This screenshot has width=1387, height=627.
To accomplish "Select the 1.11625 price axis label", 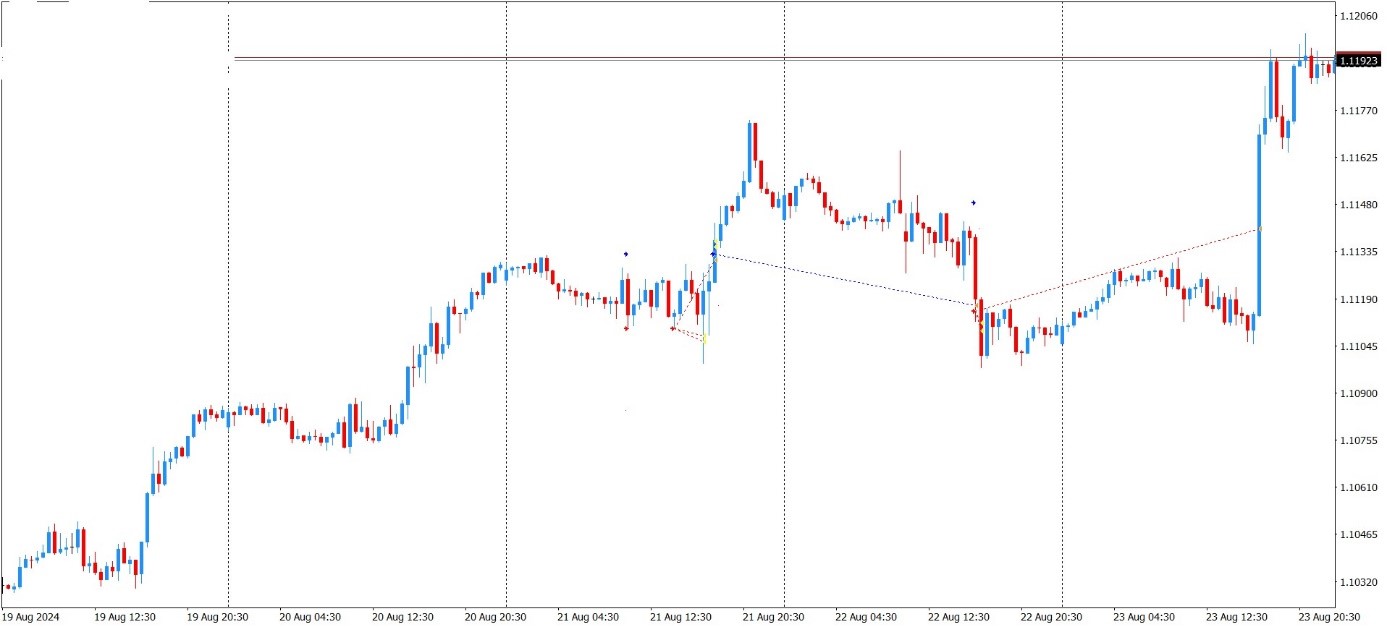I will coord(1360,158).
